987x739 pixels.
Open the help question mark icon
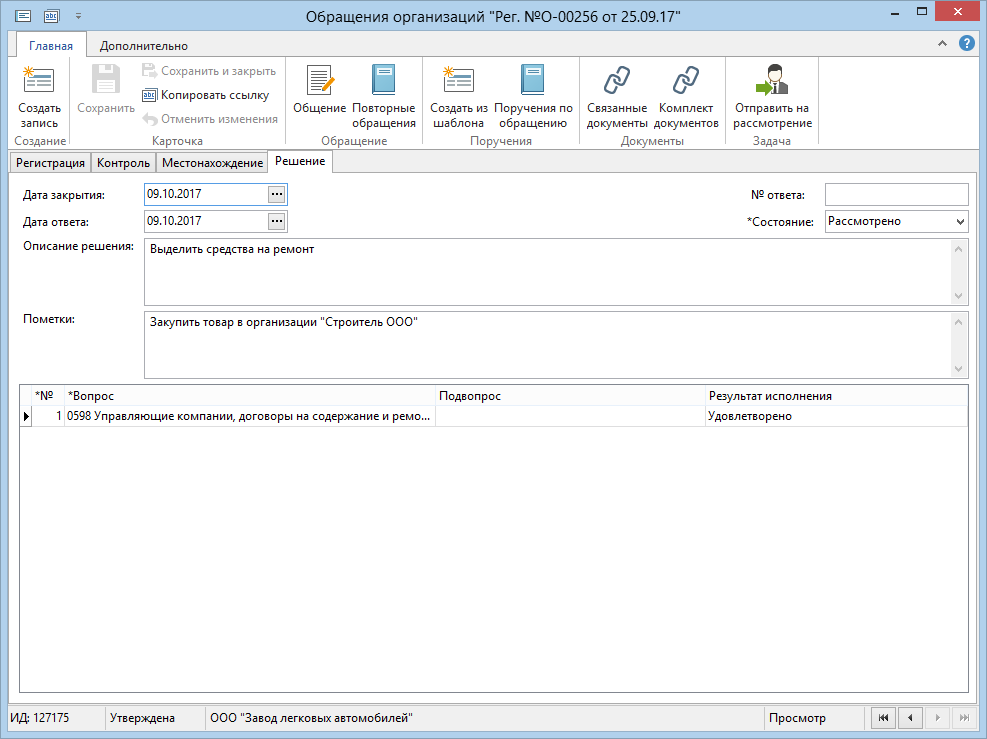(966, 44)
